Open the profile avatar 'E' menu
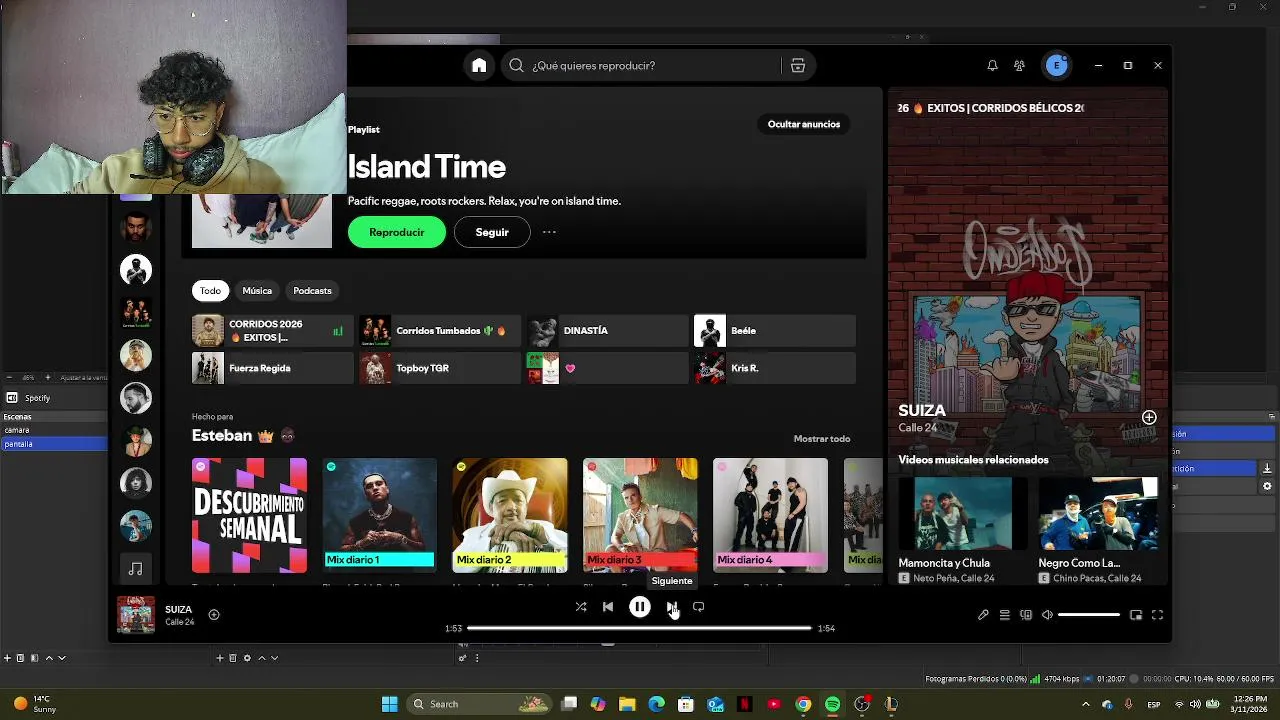 (1057, 65)
